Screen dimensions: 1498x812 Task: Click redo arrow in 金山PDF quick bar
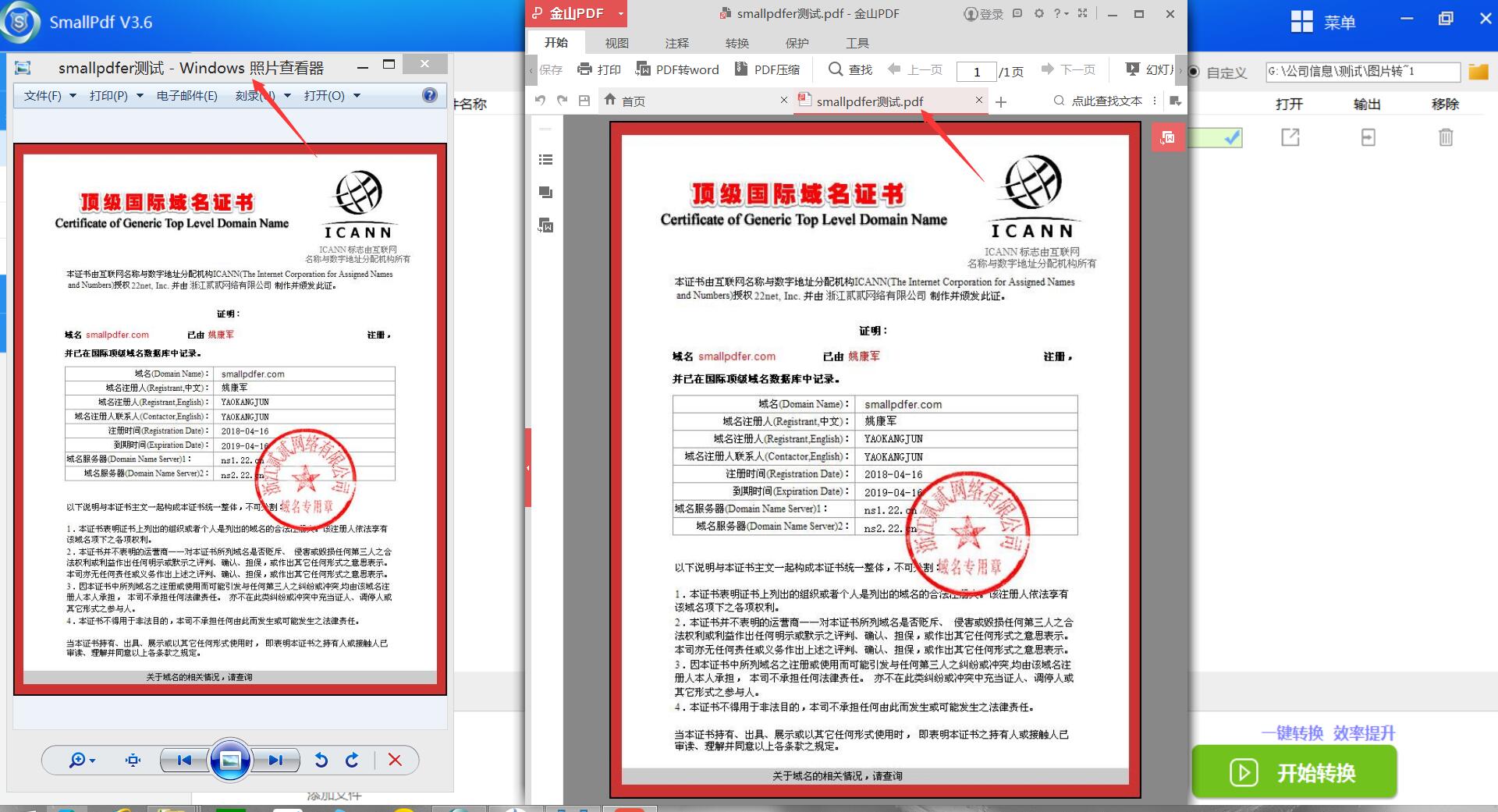click(x=562, y=100)
